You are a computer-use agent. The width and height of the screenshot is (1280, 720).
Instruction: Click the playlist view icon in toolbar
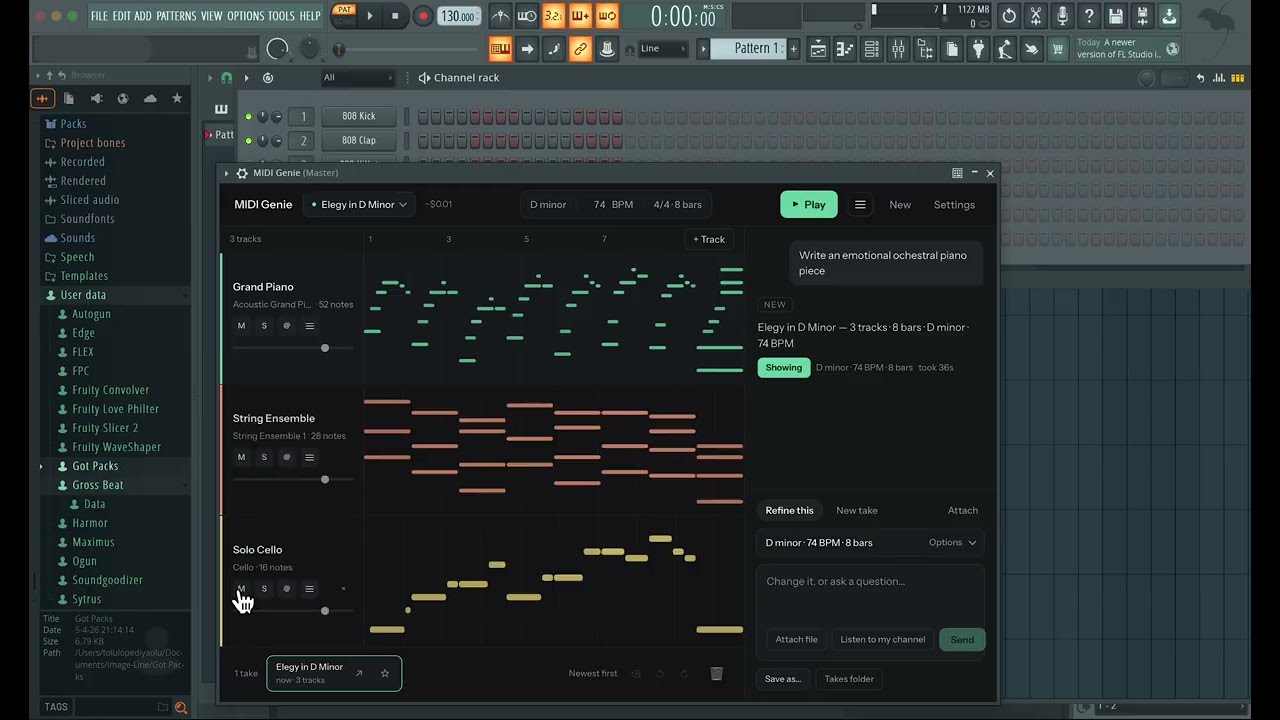818,49
